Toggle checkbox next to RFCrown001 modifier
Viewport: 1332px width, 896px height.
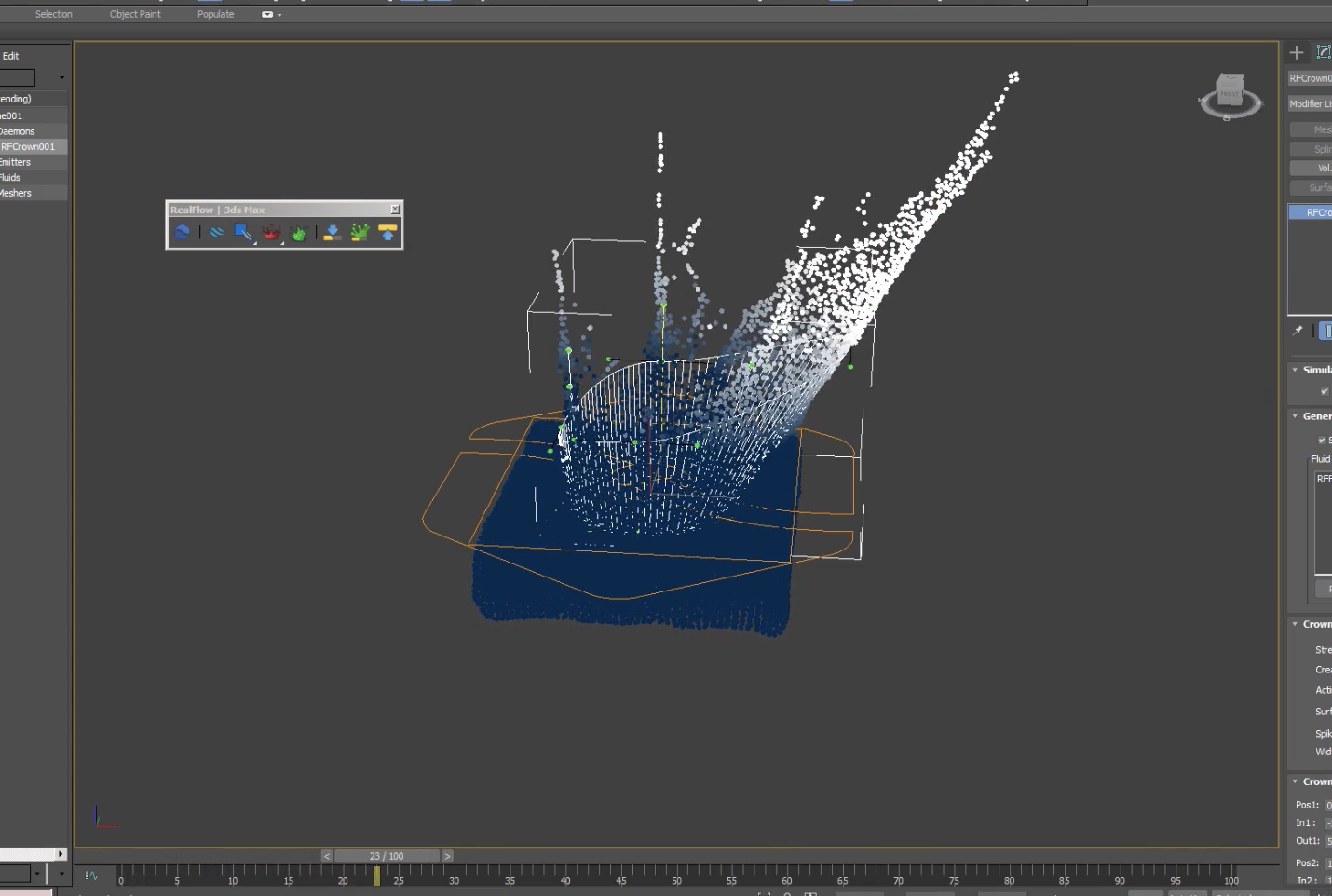point(1295,211)
